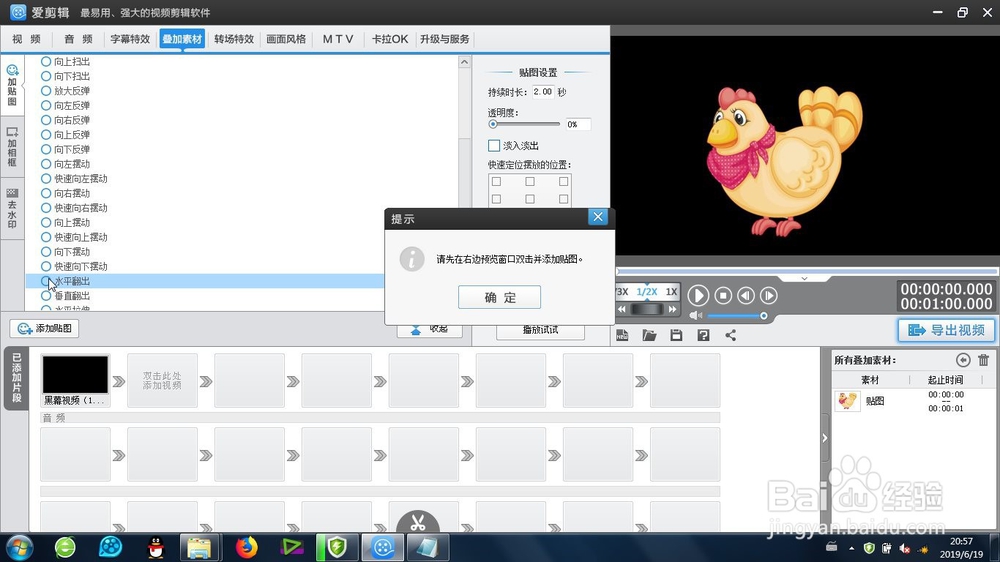
Task: Adjust the 透明度 slider handle
Action: pyautogui.click(x=492, y=124)
